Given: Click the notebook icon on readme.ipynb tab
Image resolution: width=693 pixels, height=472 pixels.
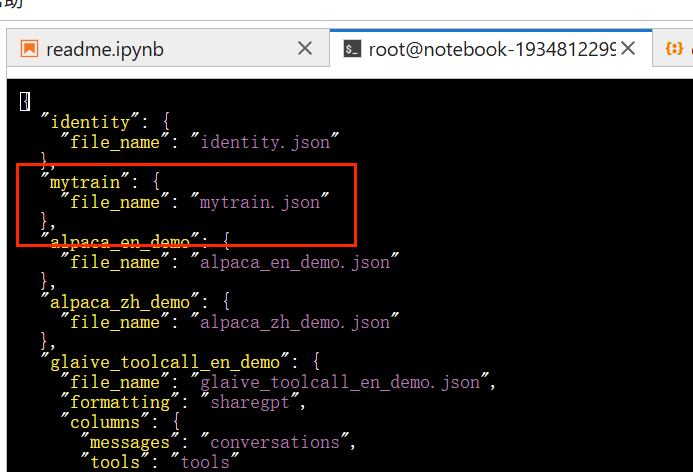Looking at the screenshot, I should tap(29, 48).
